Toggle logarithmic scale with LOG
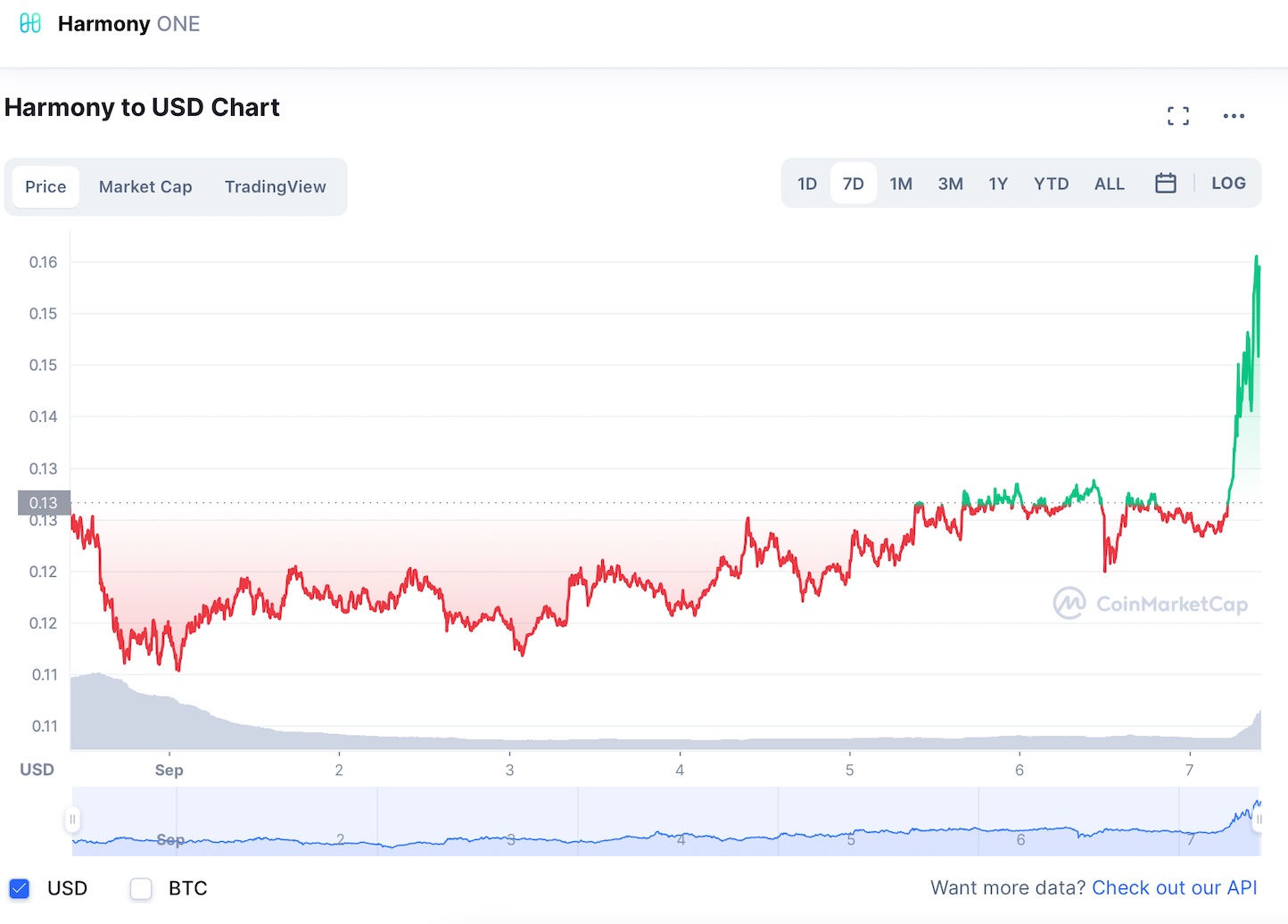Screen dimensions: 1288x924 coord(1228,183)
